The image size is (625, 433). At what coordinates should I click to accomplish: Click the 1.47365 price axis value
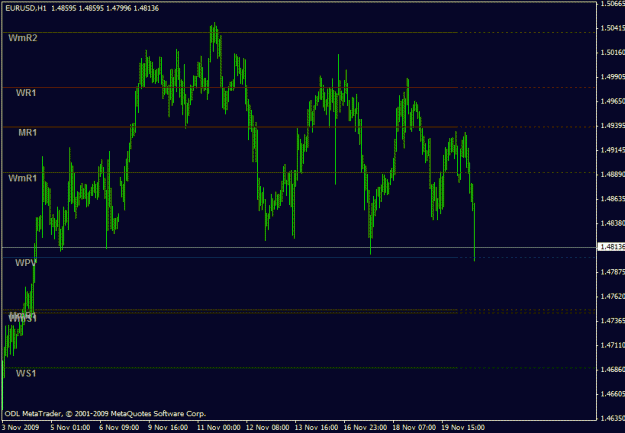coord(613,321)
